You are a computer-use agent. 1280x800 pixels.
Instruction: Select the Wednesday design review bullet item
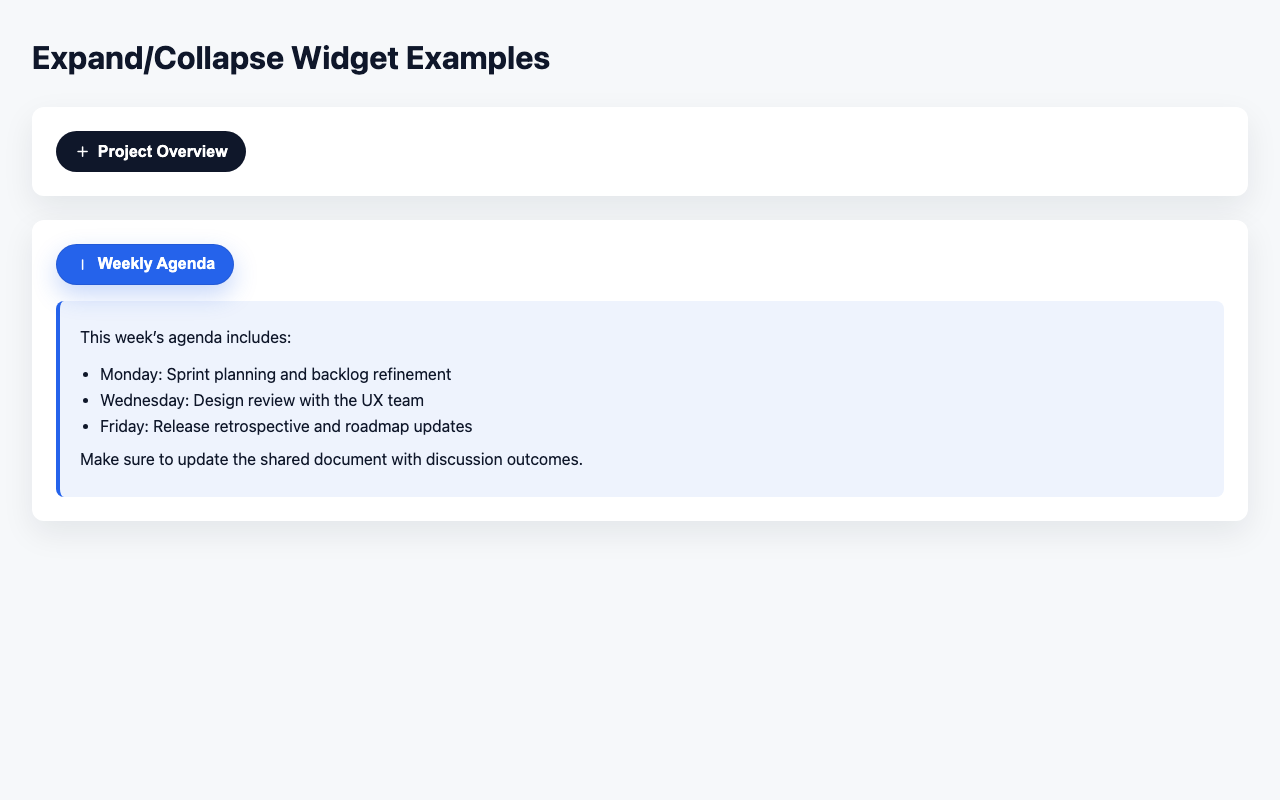261,400
